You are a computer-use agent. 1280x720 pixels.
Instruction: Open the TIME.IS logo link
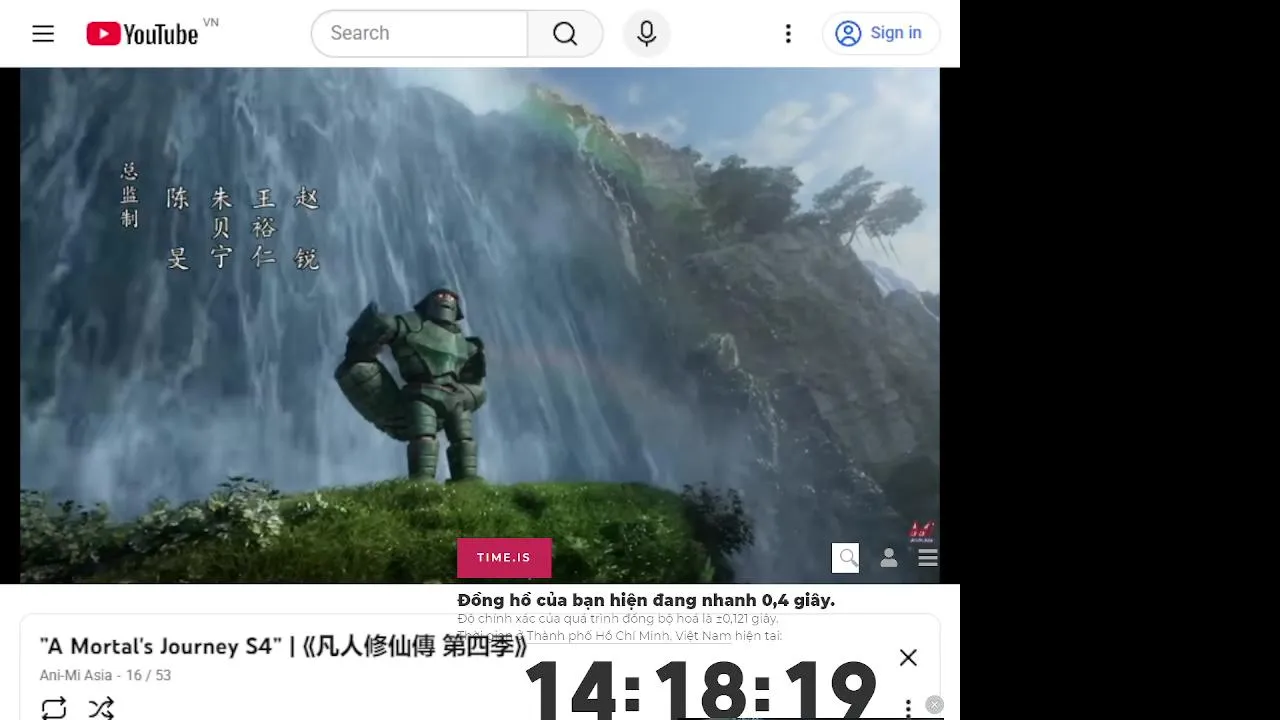click(x=504, y=558)
